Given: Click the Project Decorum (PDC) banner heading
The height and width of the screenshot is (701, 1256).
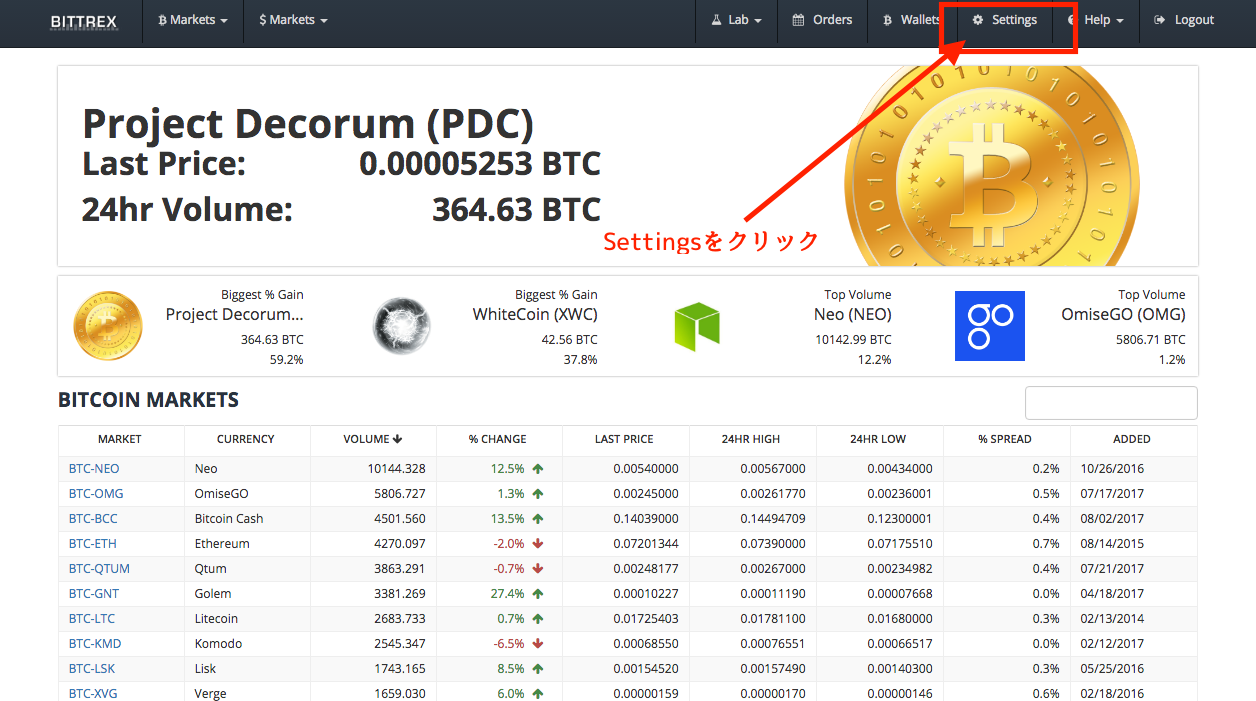Looking at the screenshot, I should tap(308, 124).
